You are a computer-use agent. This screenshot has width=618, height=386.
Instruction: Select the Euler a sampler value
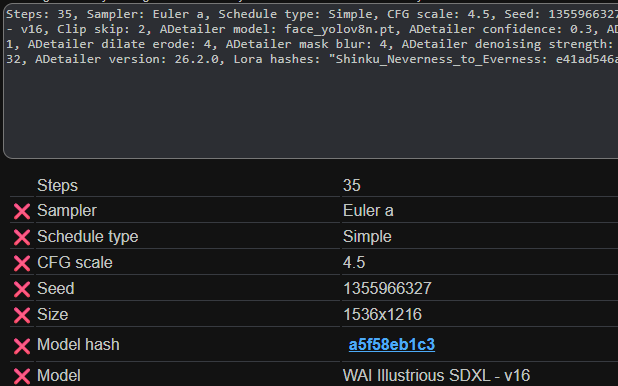pos(368,211)
